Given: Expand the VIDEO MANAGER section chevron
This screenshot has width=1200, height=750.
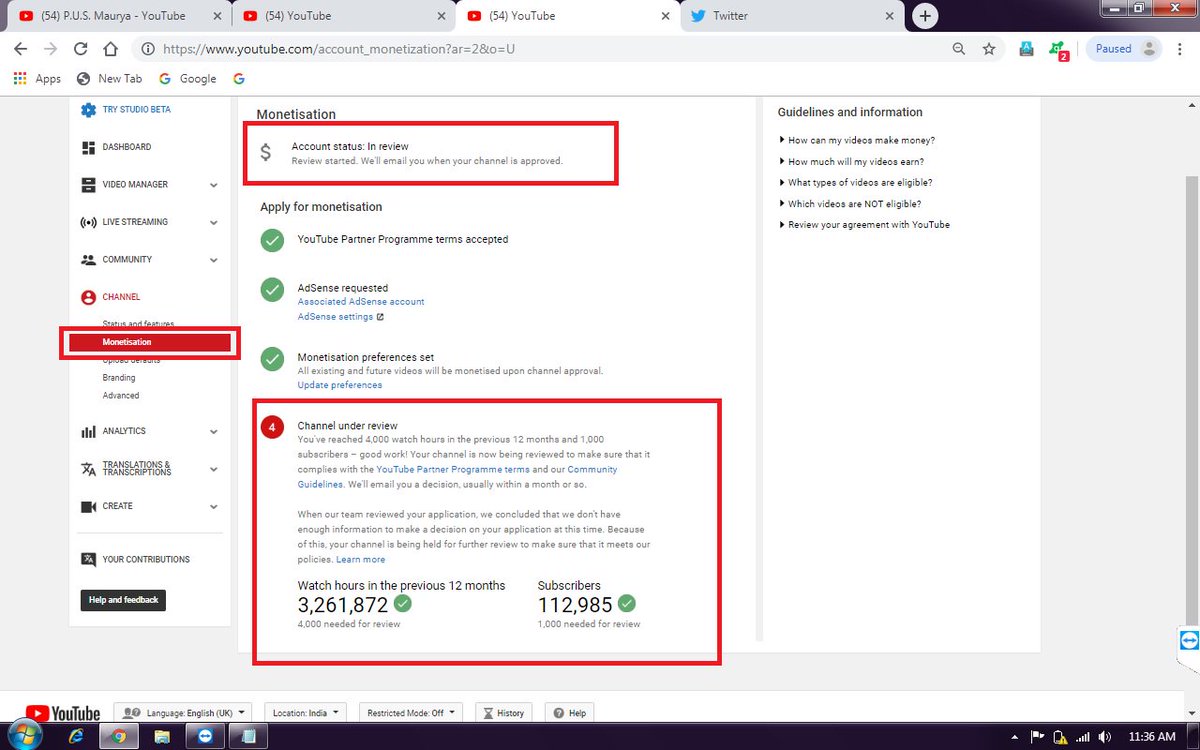Looking at the screenshot, I should click(x=214, y=185).
